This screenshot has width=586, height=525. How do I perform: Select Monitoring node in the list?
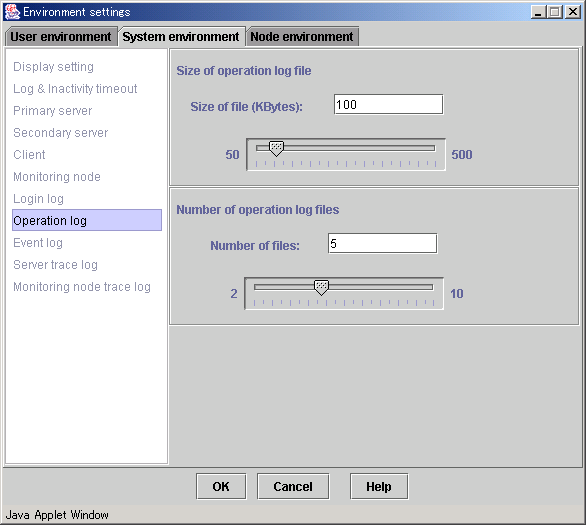(x=57, y=177)
